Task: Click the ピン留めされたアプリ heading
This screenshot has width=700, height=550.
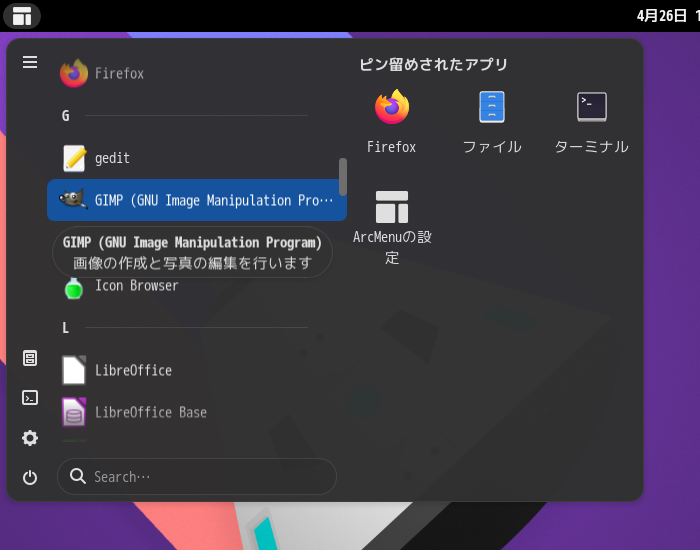Action: [x=433, y=64]
